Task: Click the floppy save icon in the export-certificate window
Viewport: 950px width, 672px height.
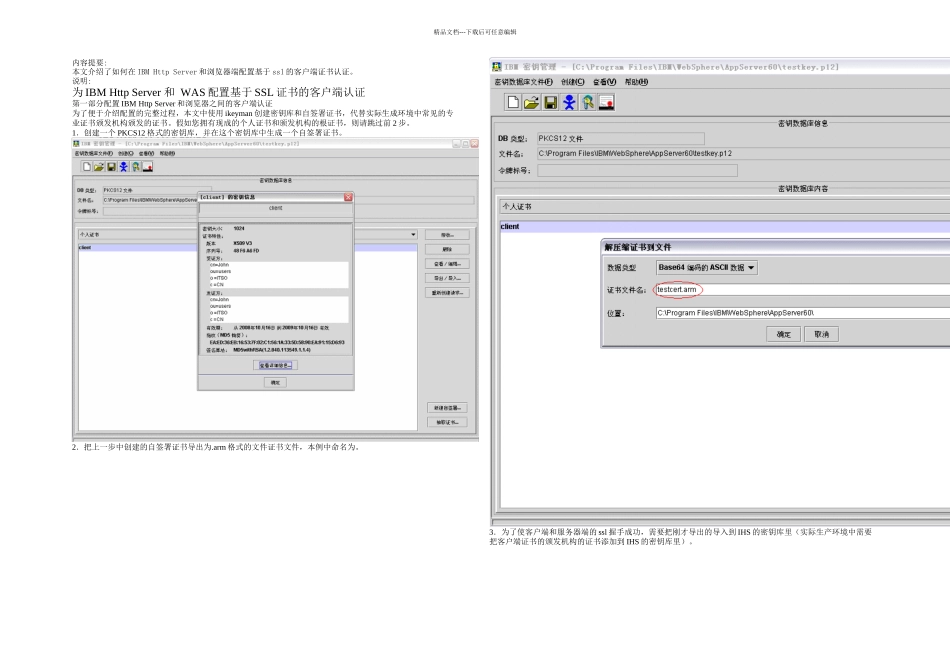Action: (x=550, y=102)
